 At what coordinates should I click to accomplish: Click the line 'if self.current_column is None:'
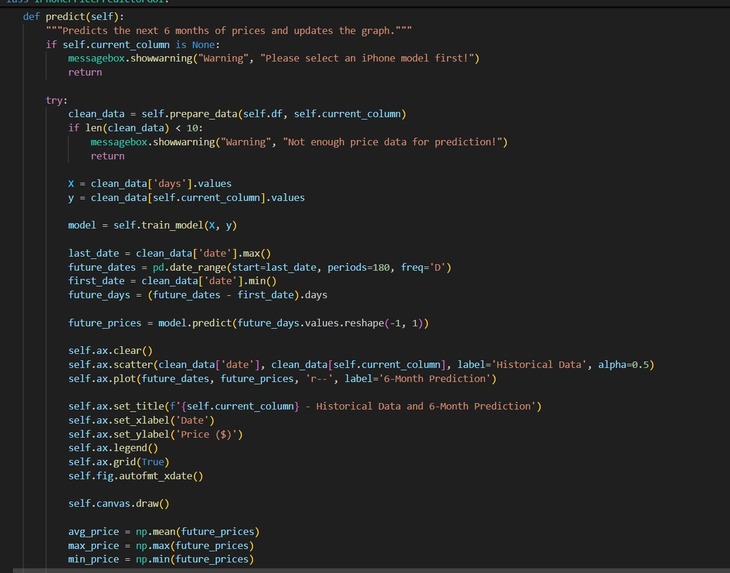133,45
